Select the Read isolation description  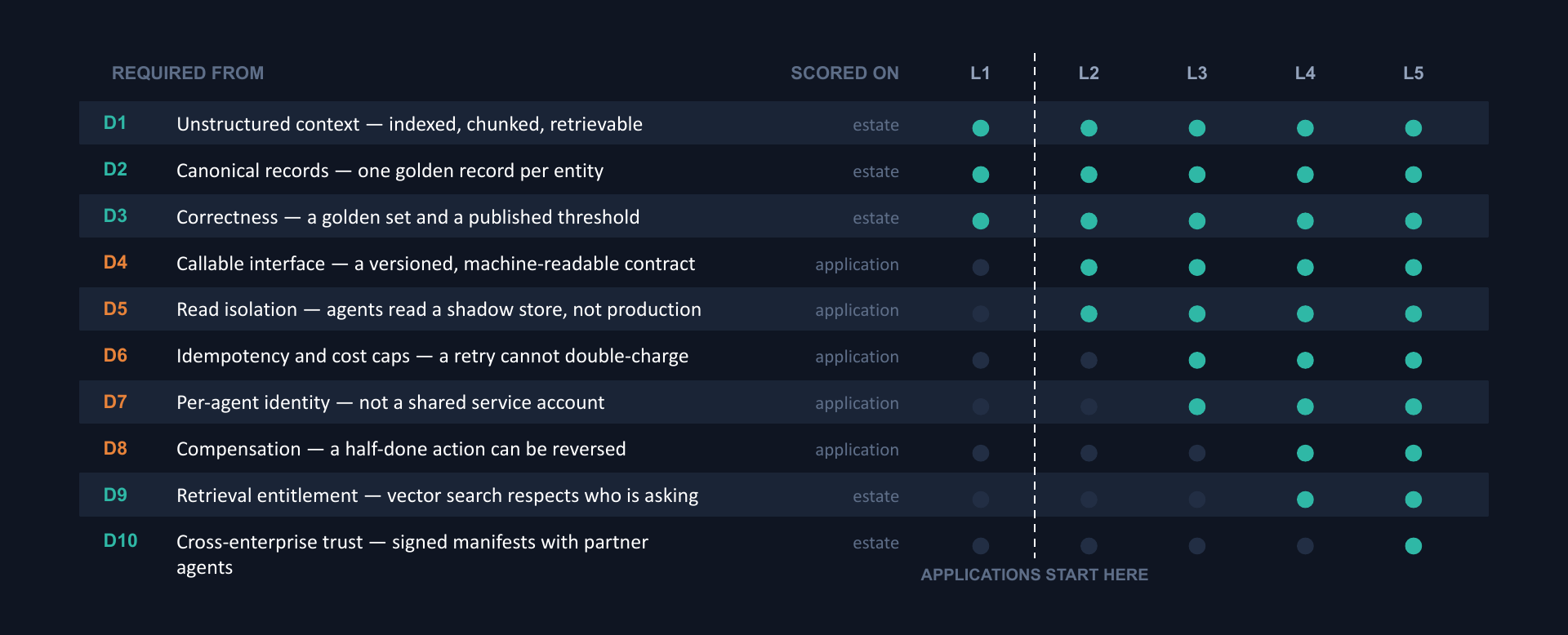(439, 309)
